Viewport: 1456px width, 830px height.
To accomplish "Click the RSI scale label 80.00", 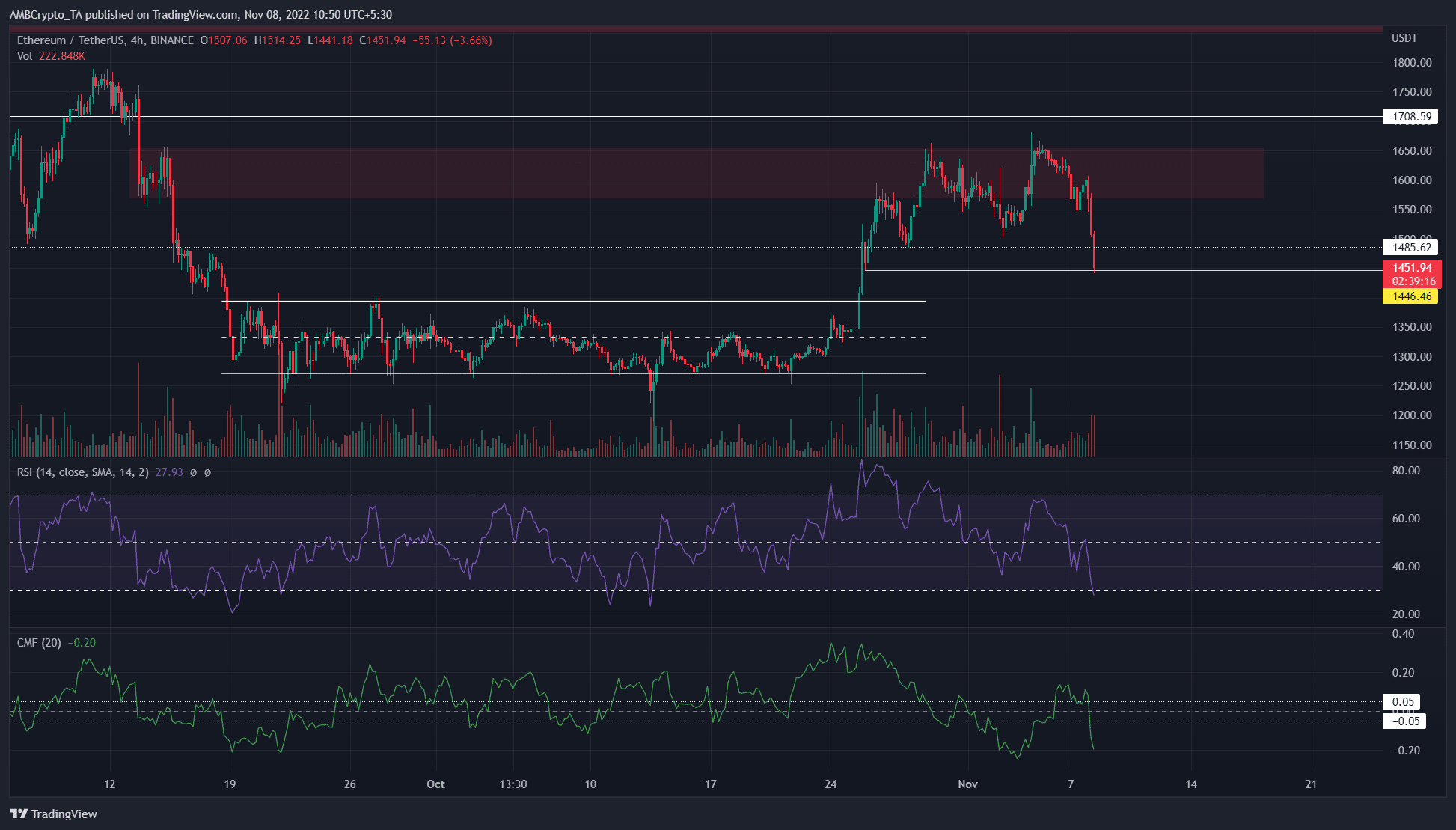I will 1405,471.
